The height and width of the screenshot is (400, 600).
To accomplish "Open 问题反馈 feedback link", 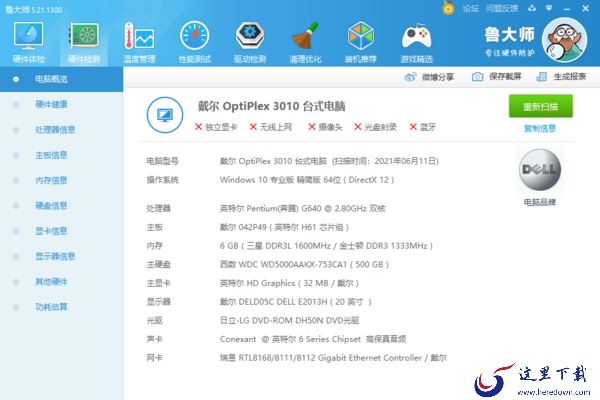I will [x=502, y=8].
